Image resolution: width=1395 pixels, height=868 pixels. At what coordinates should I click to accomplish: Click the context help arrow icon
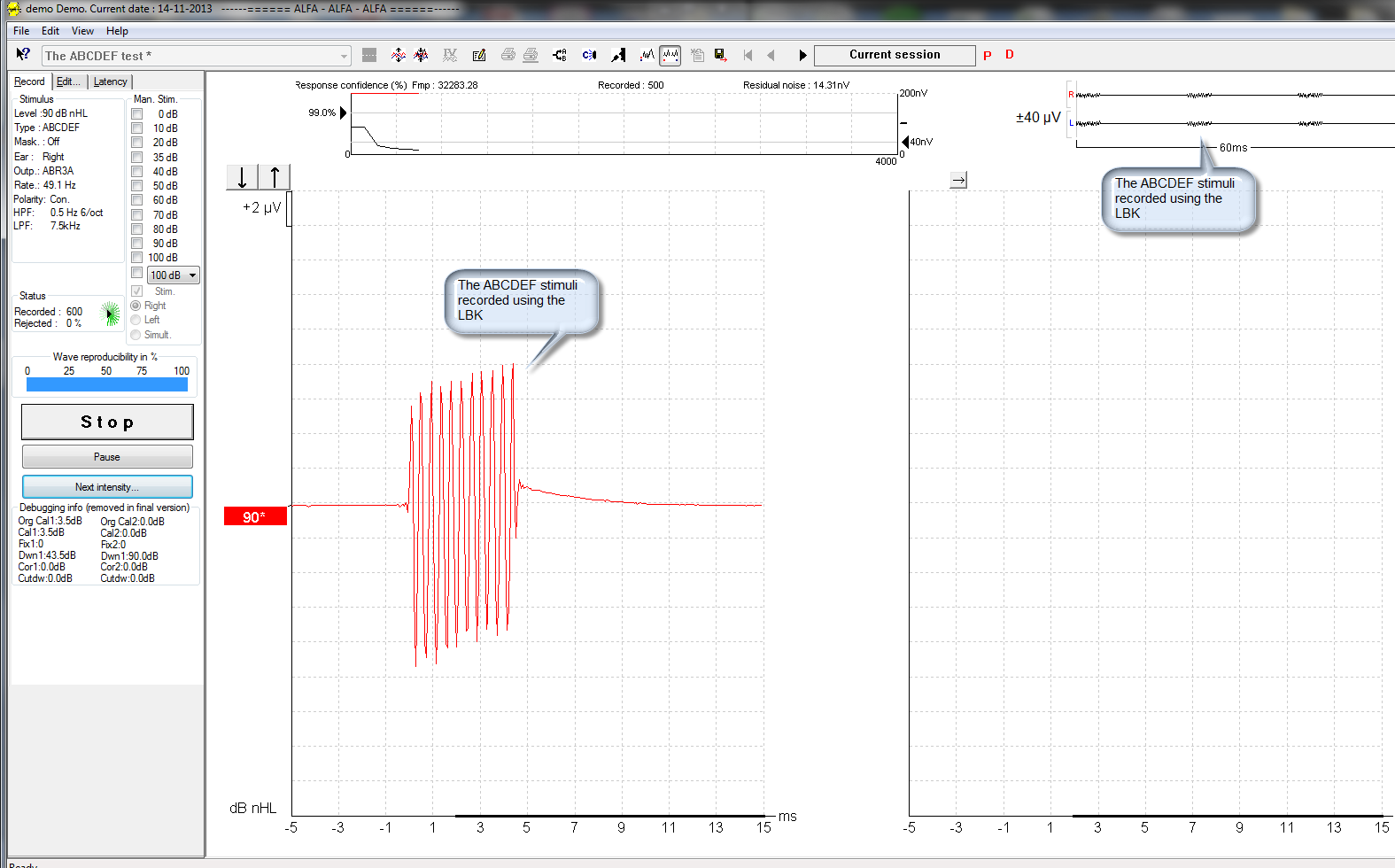(23, 55)
